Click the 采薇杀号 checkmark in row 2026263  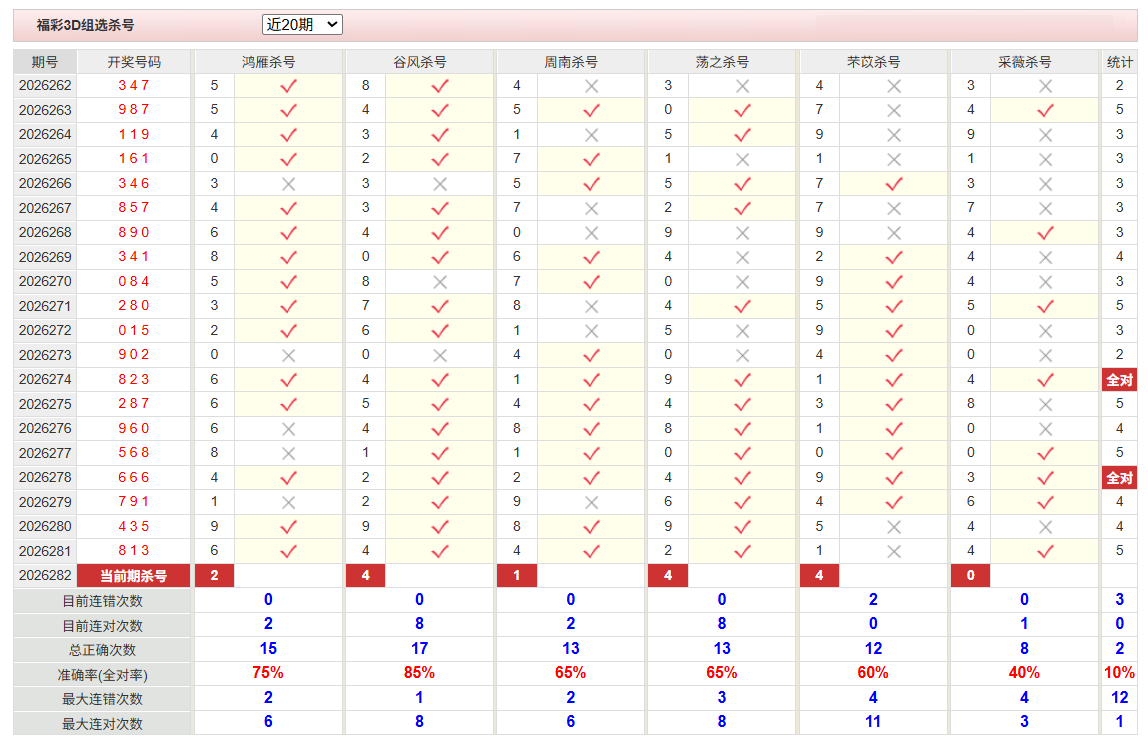1046,111
